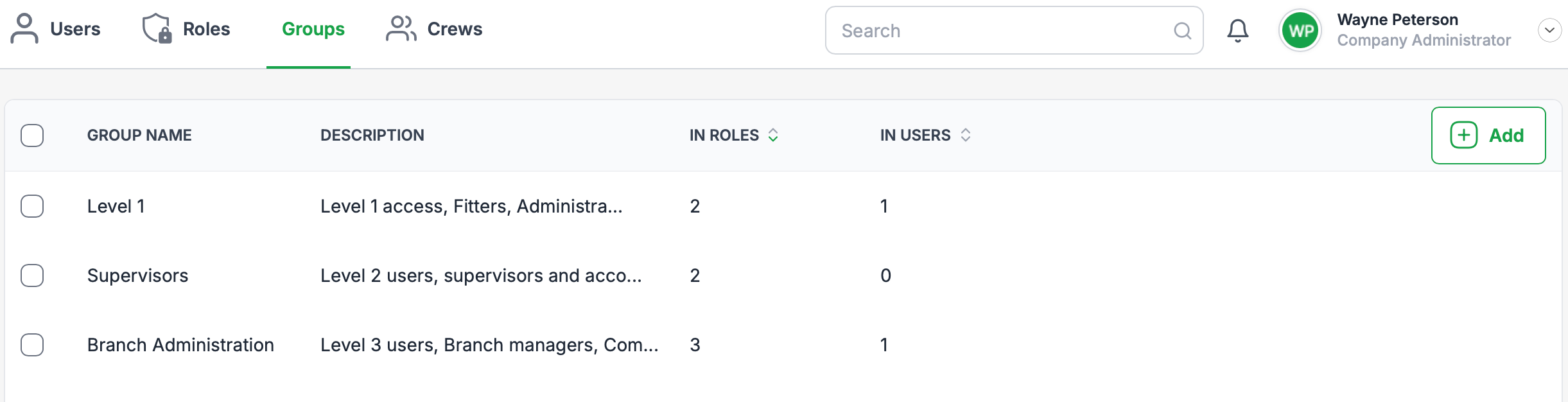Screen dimensions: 1568x402
Task: Click the Crews people icon
Action: [x=401, y=29]
